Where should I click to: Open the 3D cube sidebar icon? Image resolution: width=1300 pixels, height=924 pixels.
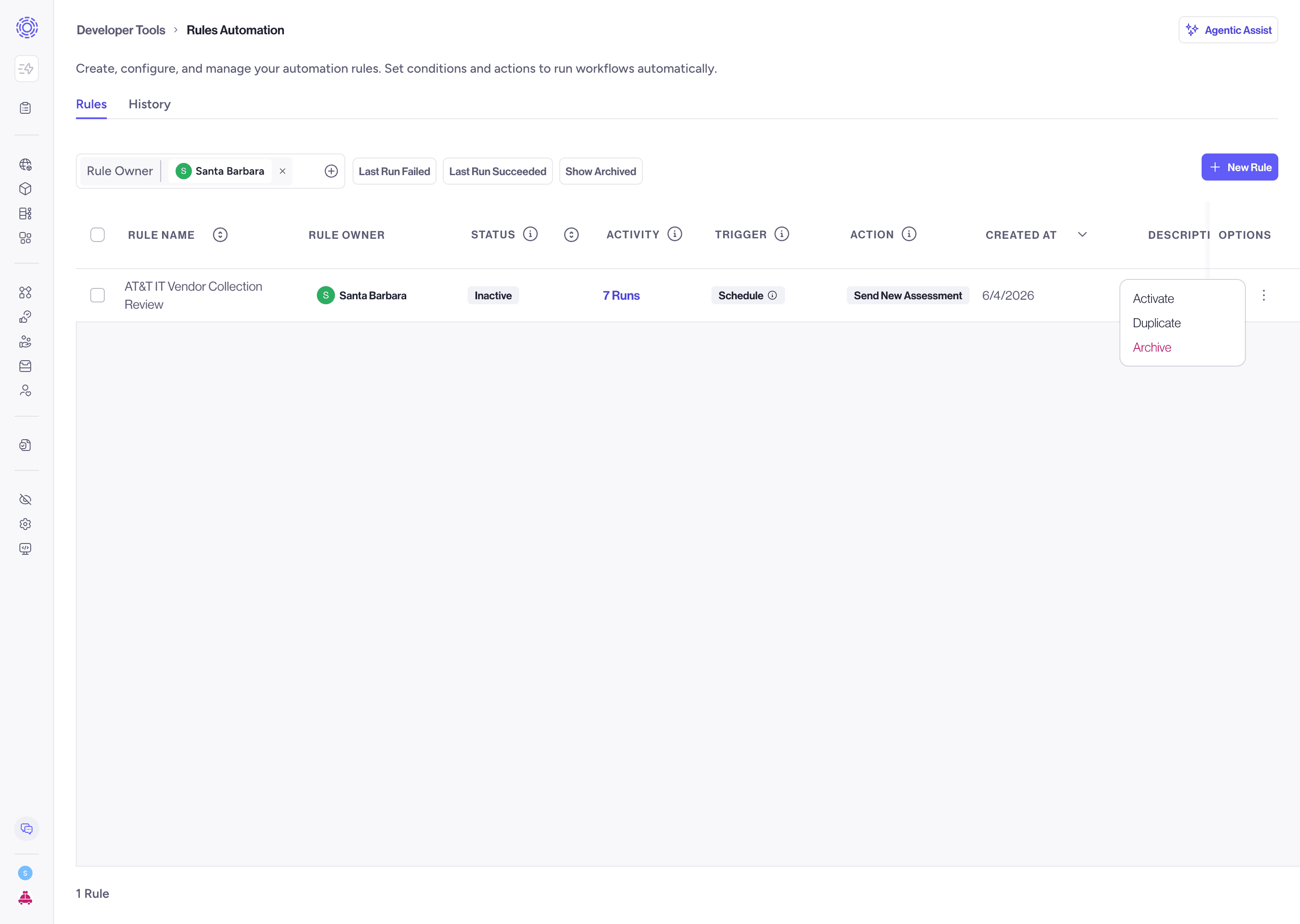26,189
